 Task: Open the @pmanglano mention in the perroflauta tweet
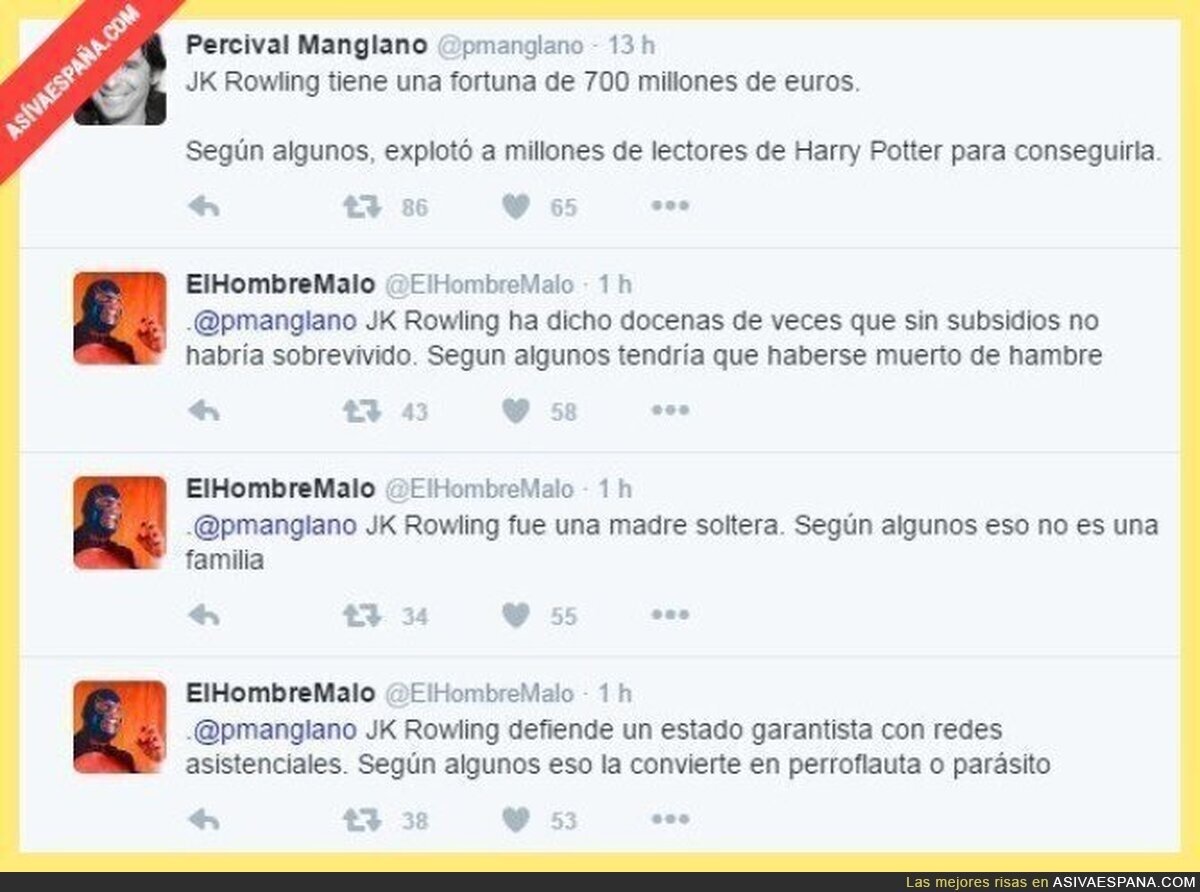coord(274,730)
